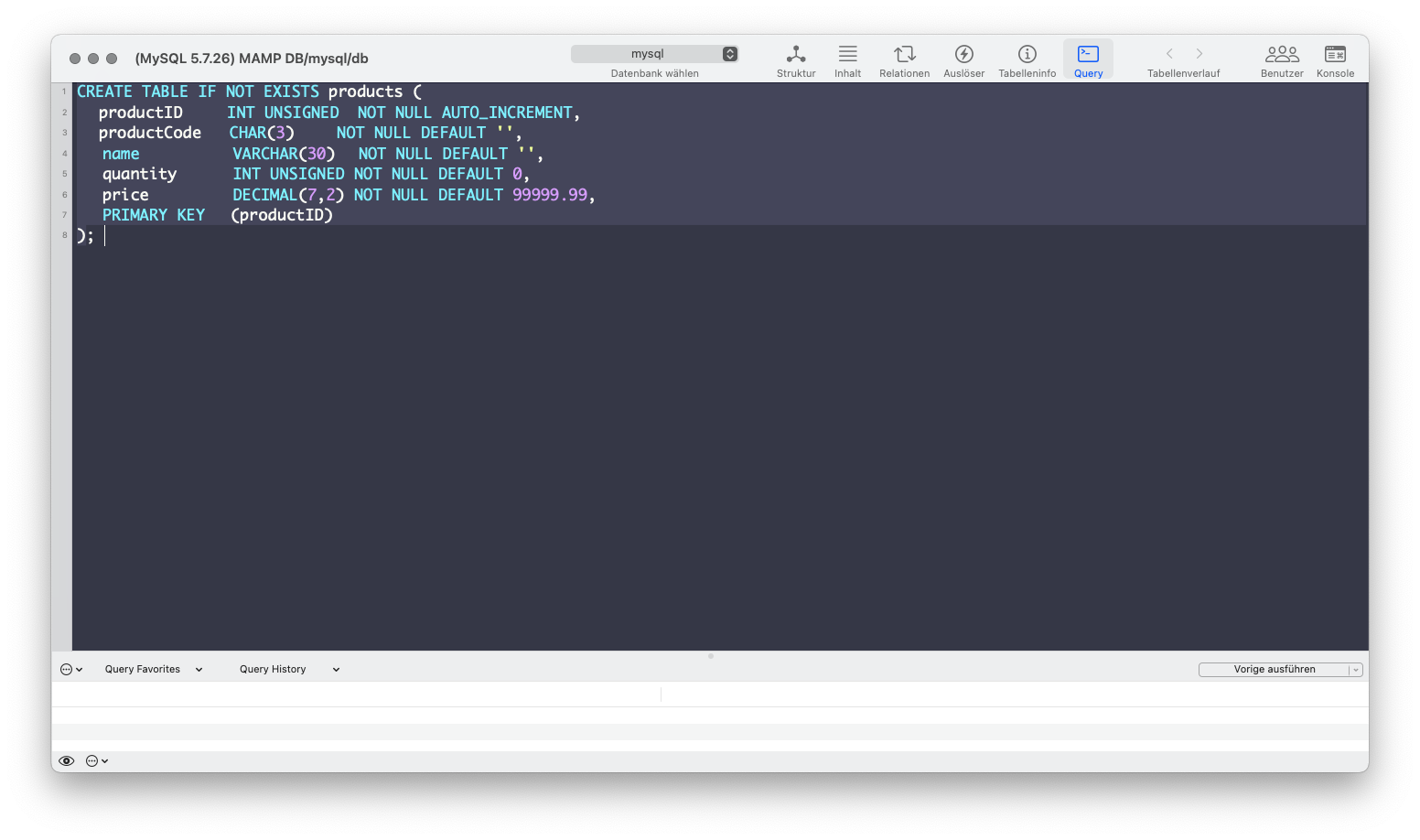The image size is (1420, 840).
Task: Open the Relationen view
Action: pyautogui.click(x=904, y=60)
